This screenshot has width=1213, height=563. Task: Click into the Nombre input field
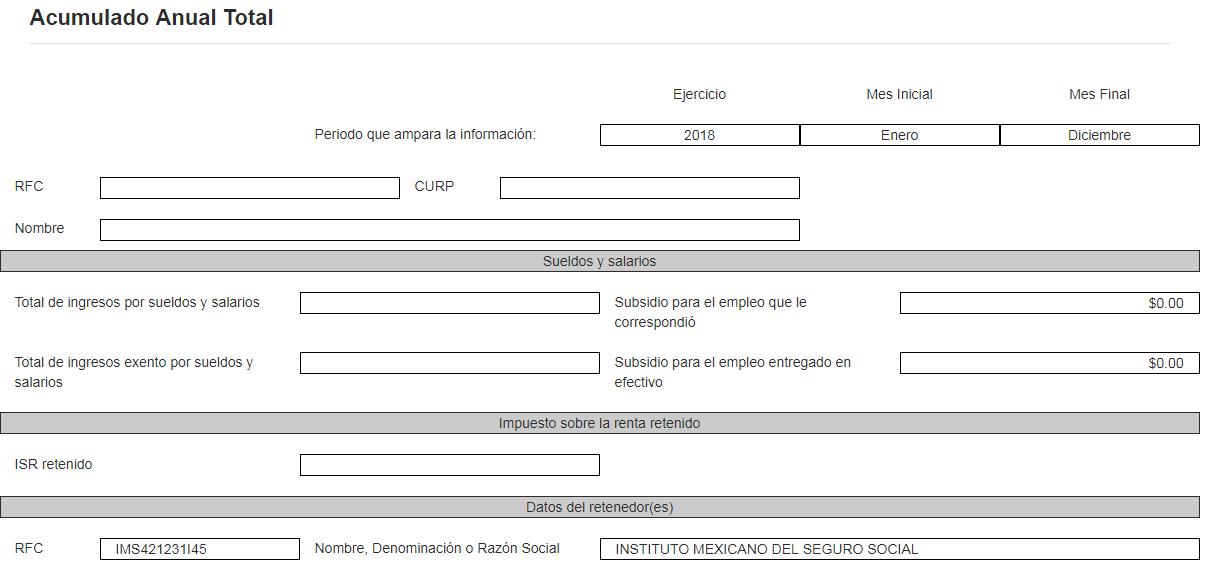[450, 230]
